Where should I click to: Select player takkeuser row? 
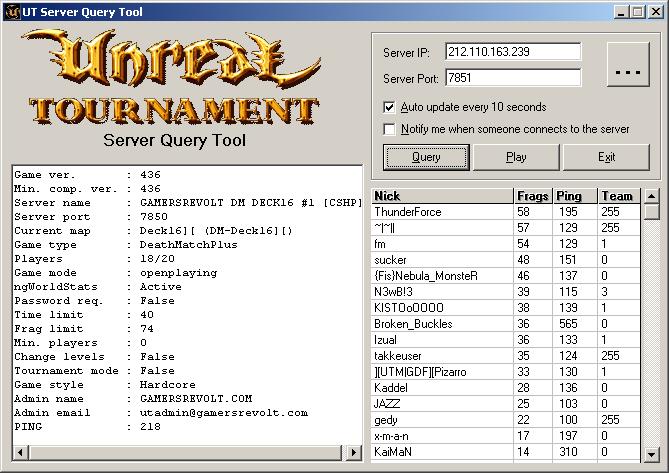tap(506, 356)
